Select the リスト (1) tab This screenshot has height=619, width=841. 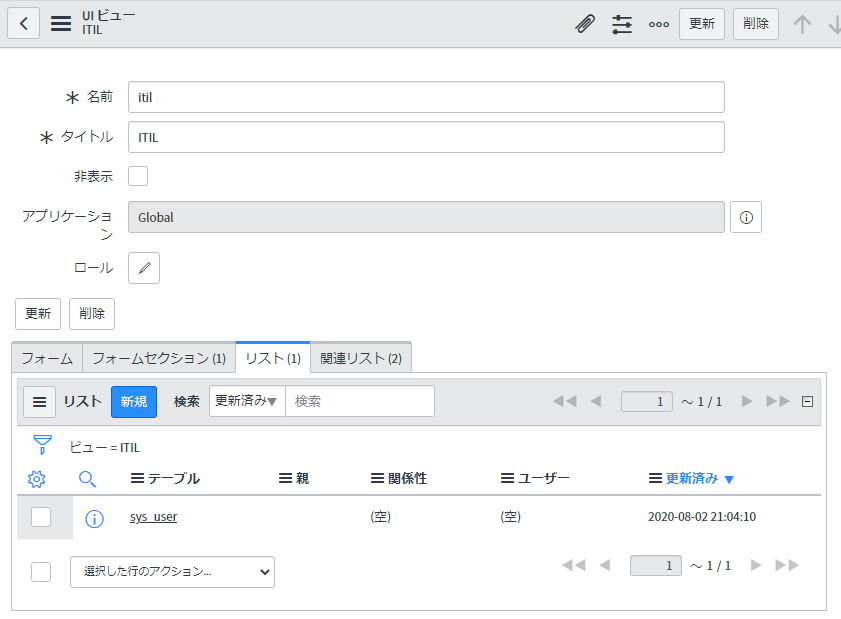pos(273,358)
